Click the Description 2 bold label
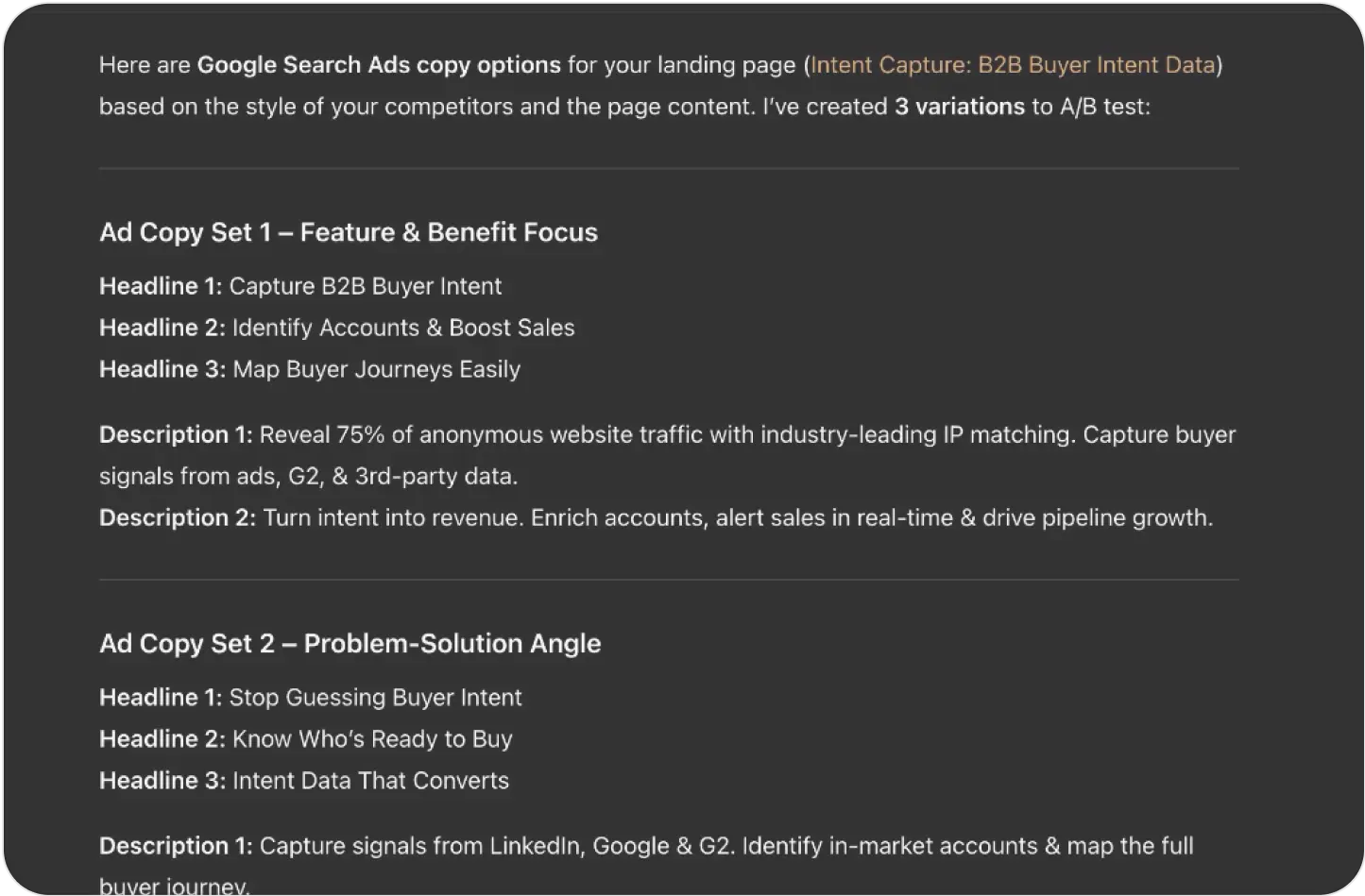Viewport: 1365px width, 896px height. click(x=177, y=517)
